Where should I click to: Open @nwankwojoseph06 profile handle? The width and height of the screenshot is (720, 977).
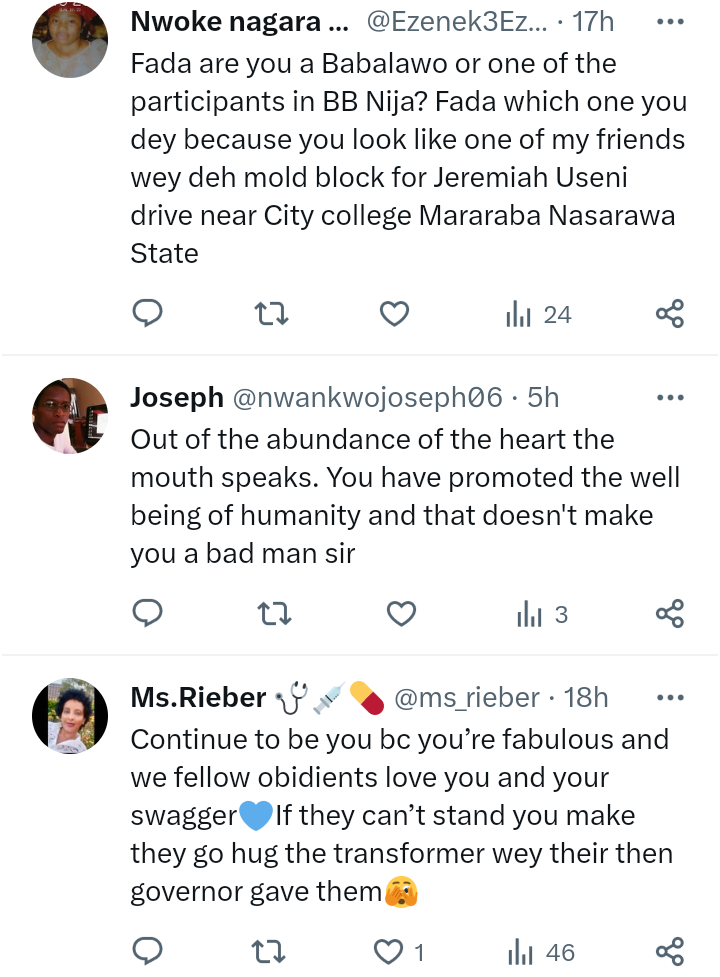click(x=367, y=397)
